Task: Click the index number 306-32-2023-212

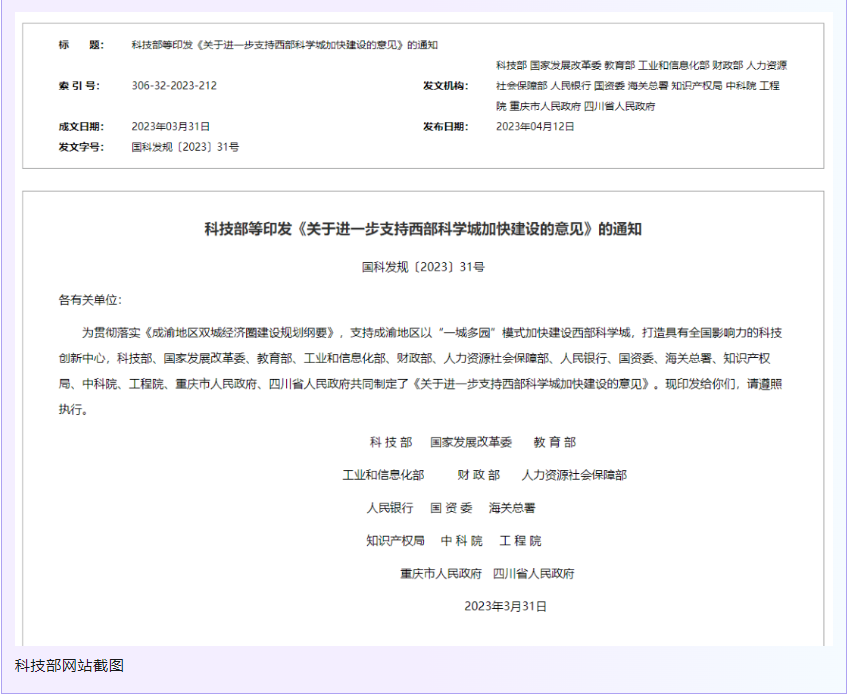Action: tap(174, 86)
